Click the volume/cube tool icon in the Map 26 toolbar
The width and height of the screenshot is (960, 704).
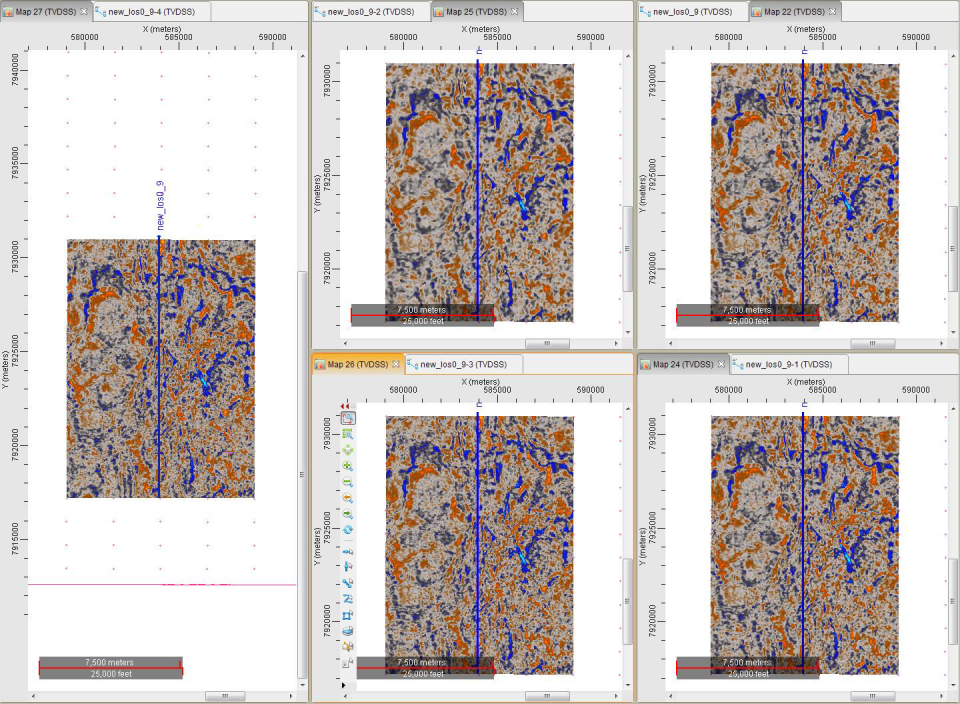pyautogui.click(x=348, y=631)
